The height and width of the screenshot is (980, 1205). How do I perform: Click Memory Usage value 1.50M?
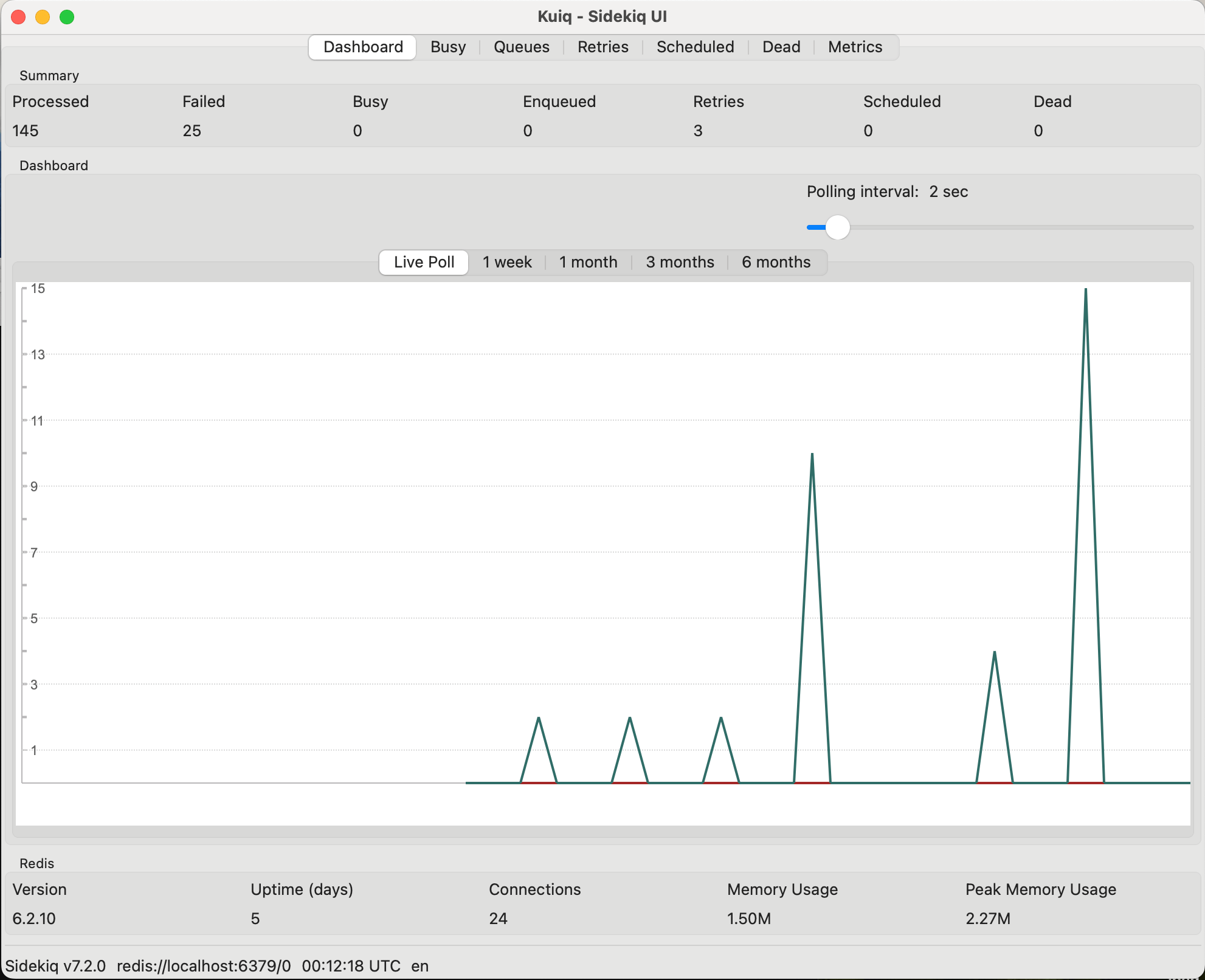[749, 919]
